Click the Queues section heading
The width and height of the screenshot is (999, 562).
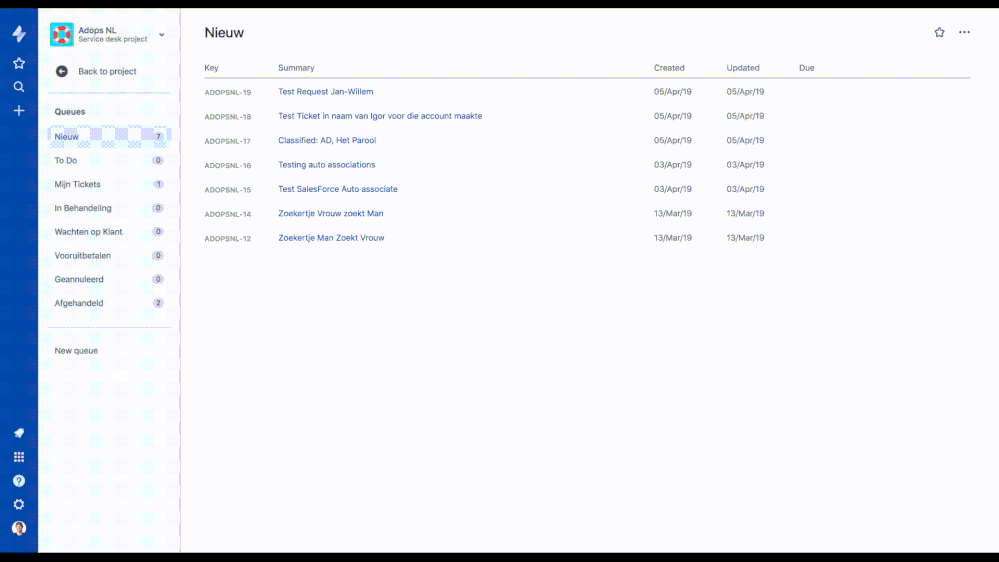click(x=69, y=112)
